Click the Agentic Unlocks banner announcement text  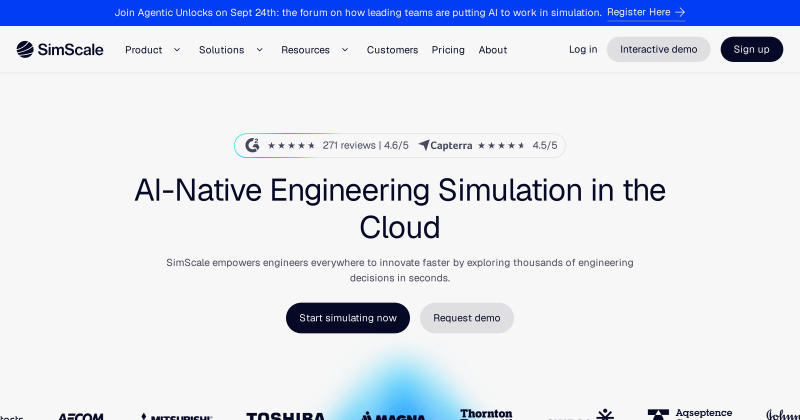pos(358,12)
